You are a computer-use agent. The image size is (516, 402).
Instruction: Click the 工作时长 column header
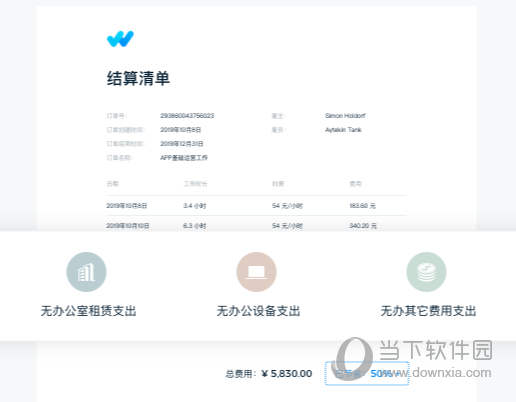[x=195, y=184]
